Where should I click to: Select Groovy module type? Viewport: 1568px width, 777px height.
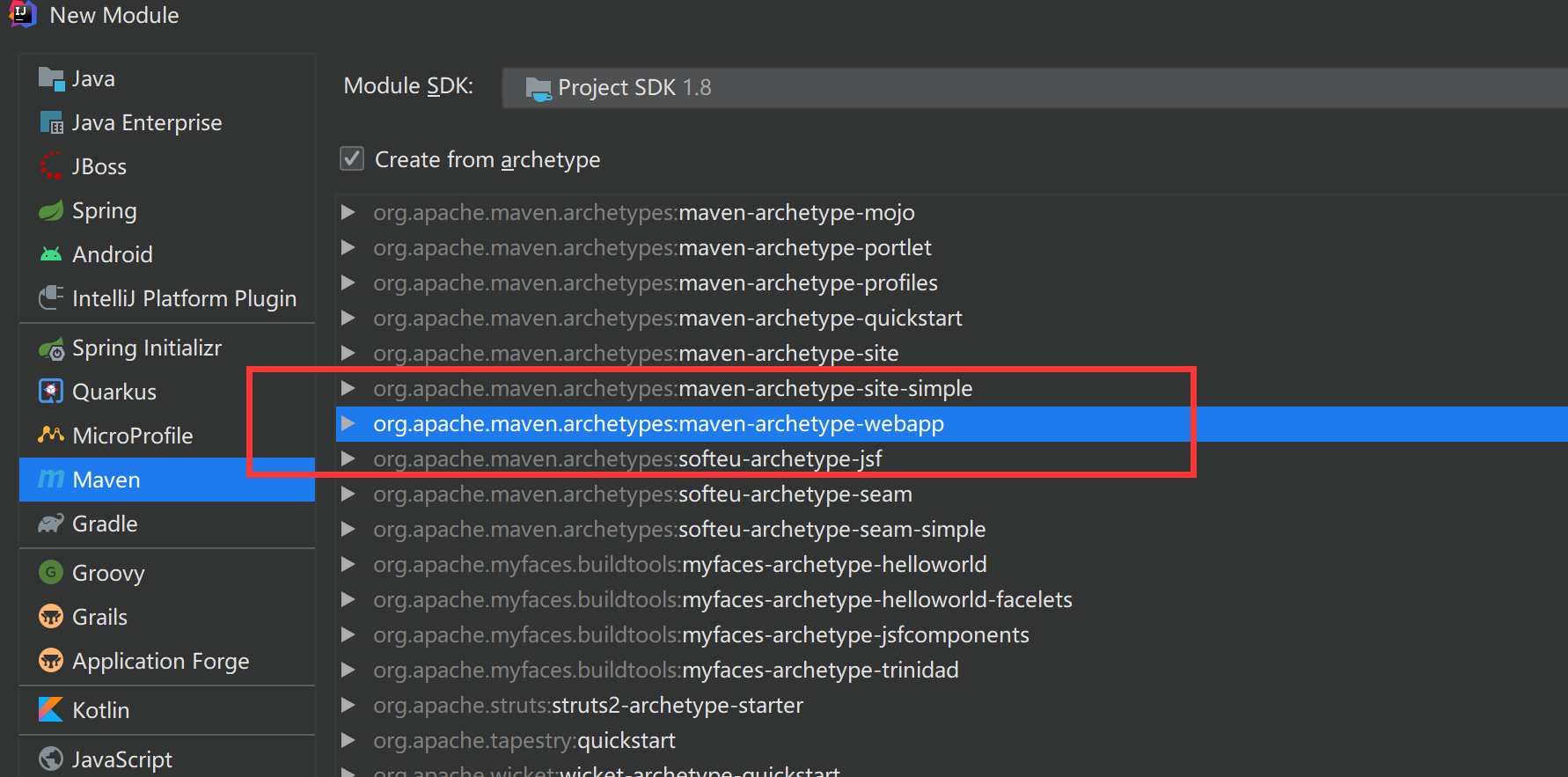pos(167,573)
